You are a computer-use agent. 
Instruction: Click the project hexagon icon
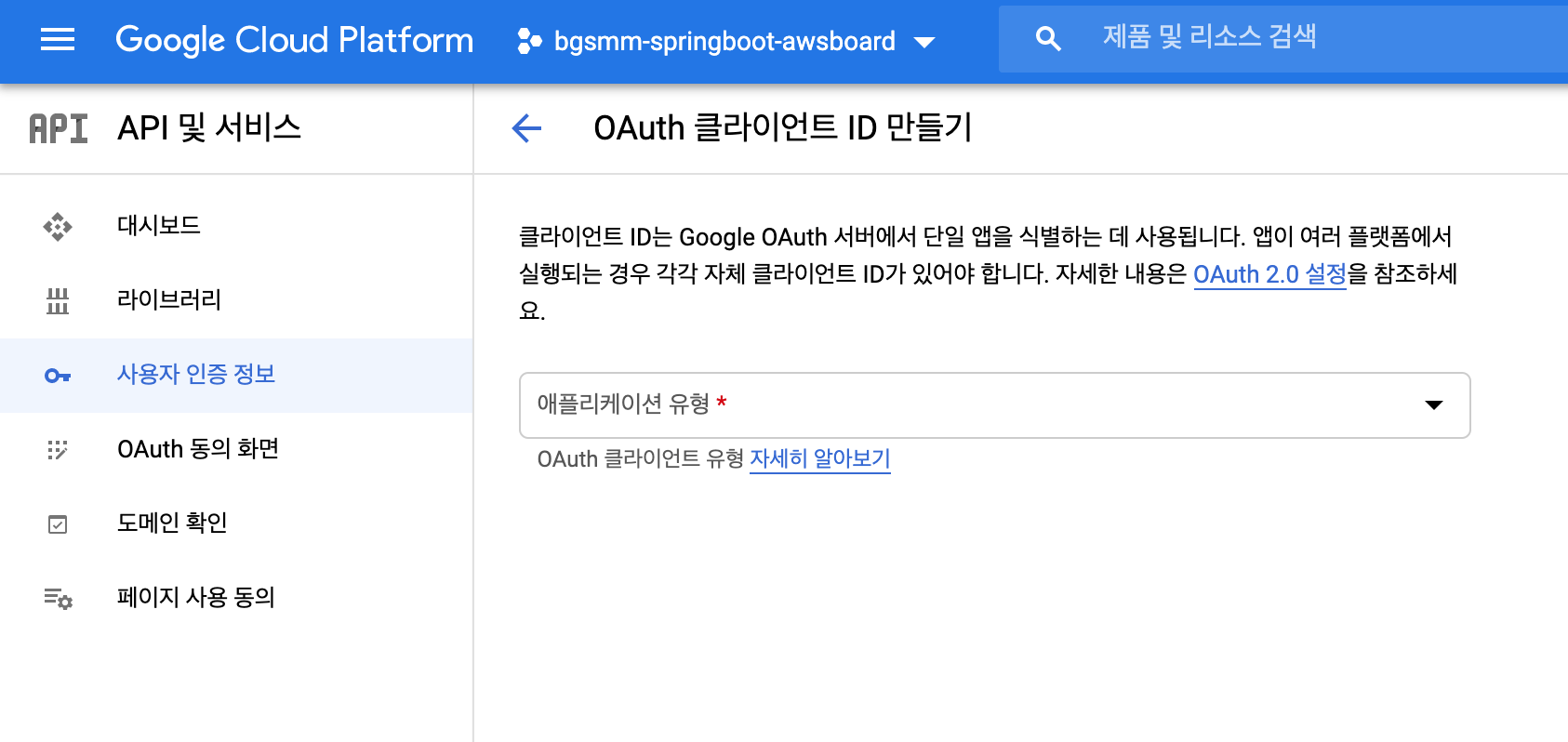coord(529,41)
